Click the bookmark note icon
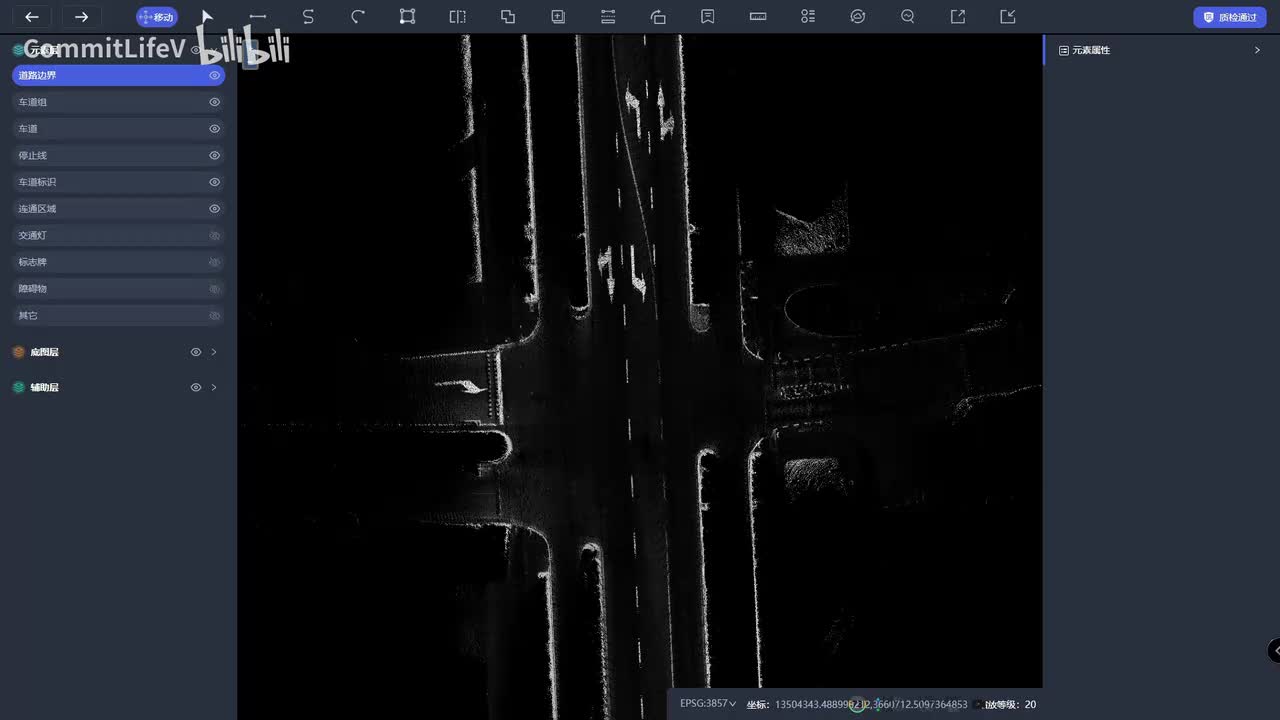This screenshot has width=1280, height=720. tap(708, 17)
